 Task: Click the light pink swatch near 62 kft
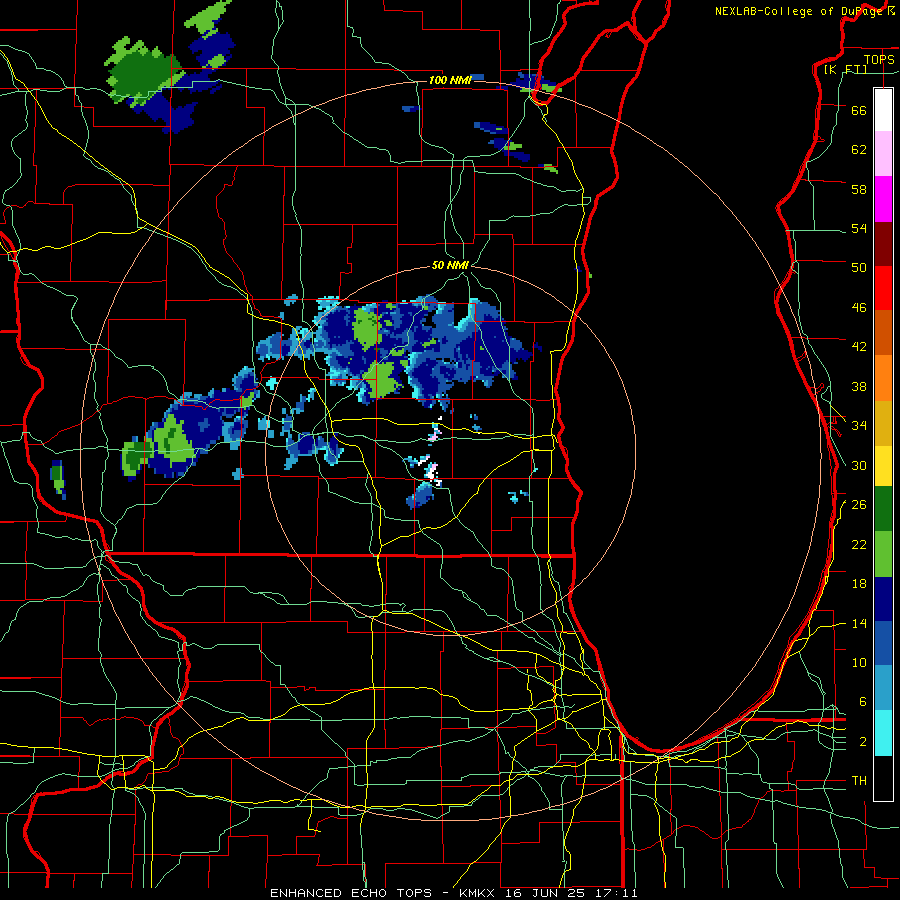[883, 154]
